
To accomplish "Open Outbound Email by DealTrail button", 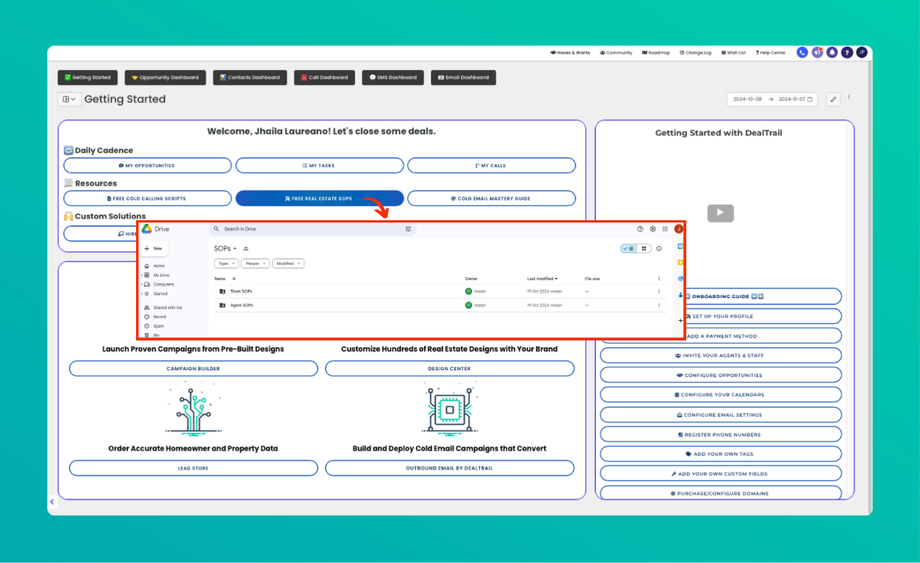I will point(449,468).
